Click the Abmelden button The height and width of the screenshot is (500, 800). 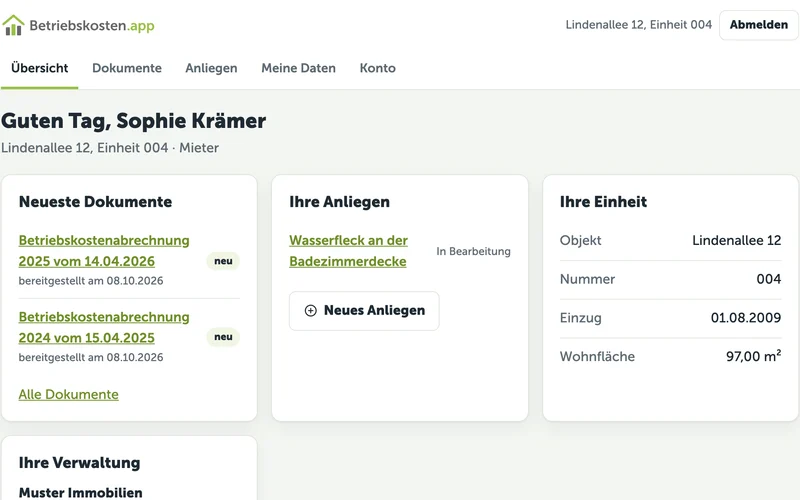tap(759, 25)
